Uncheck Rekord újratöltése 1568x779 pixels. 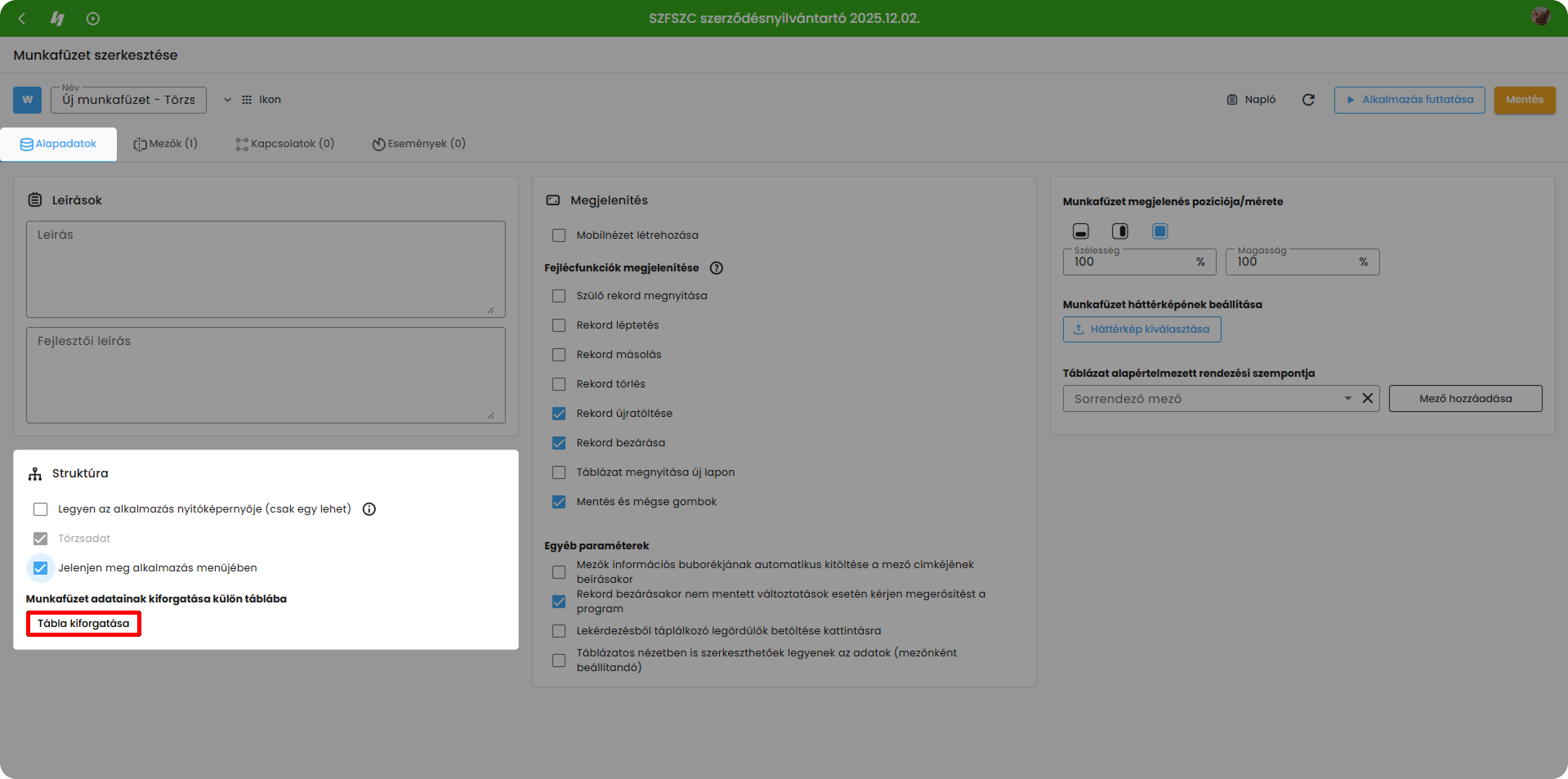click(x=559, y=414)
